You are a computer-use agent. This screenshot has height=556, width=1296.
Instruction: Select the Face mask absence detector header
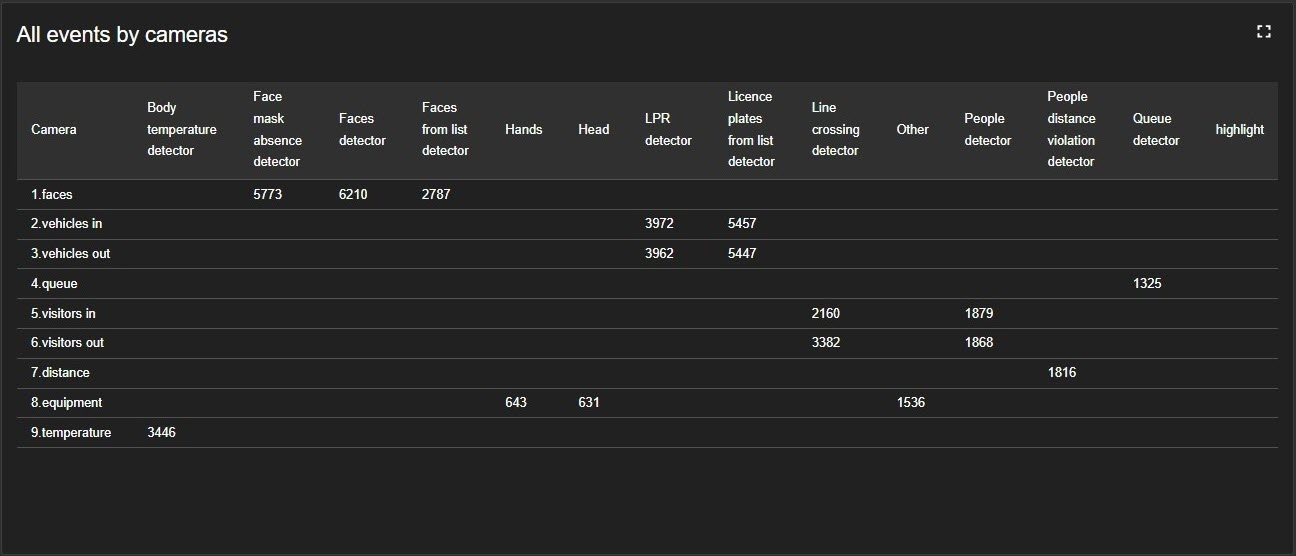point(277,130)
